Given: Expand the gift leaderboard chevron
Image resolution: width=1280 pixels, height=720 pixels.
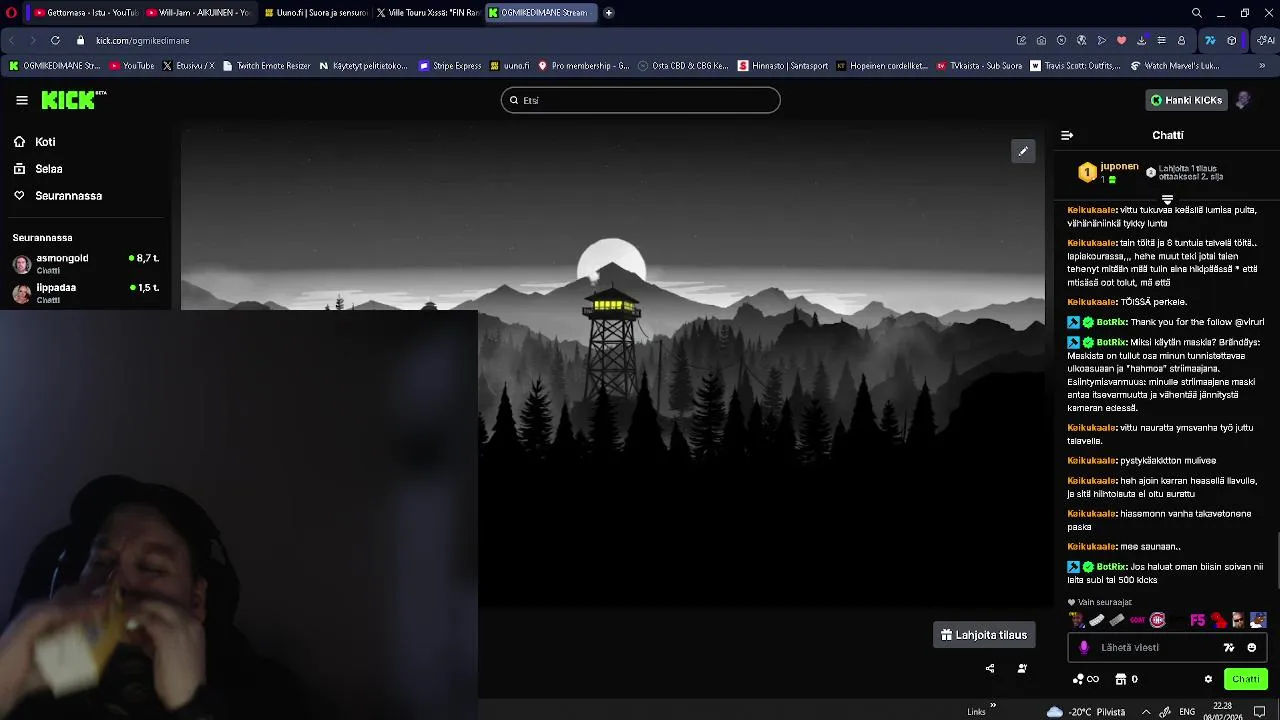Looking at the screenshot, I should pyautogui.click(x=1167, y=200).
